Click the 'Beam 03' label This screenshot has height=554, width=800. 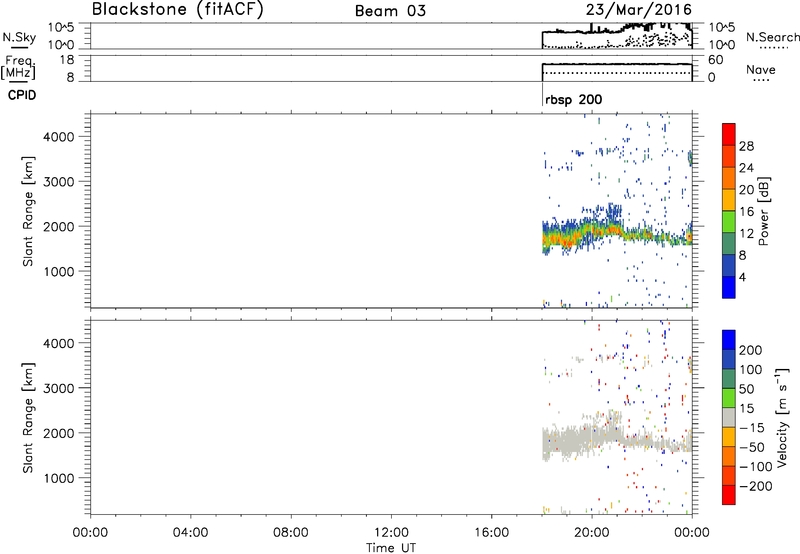click(390, 11)
